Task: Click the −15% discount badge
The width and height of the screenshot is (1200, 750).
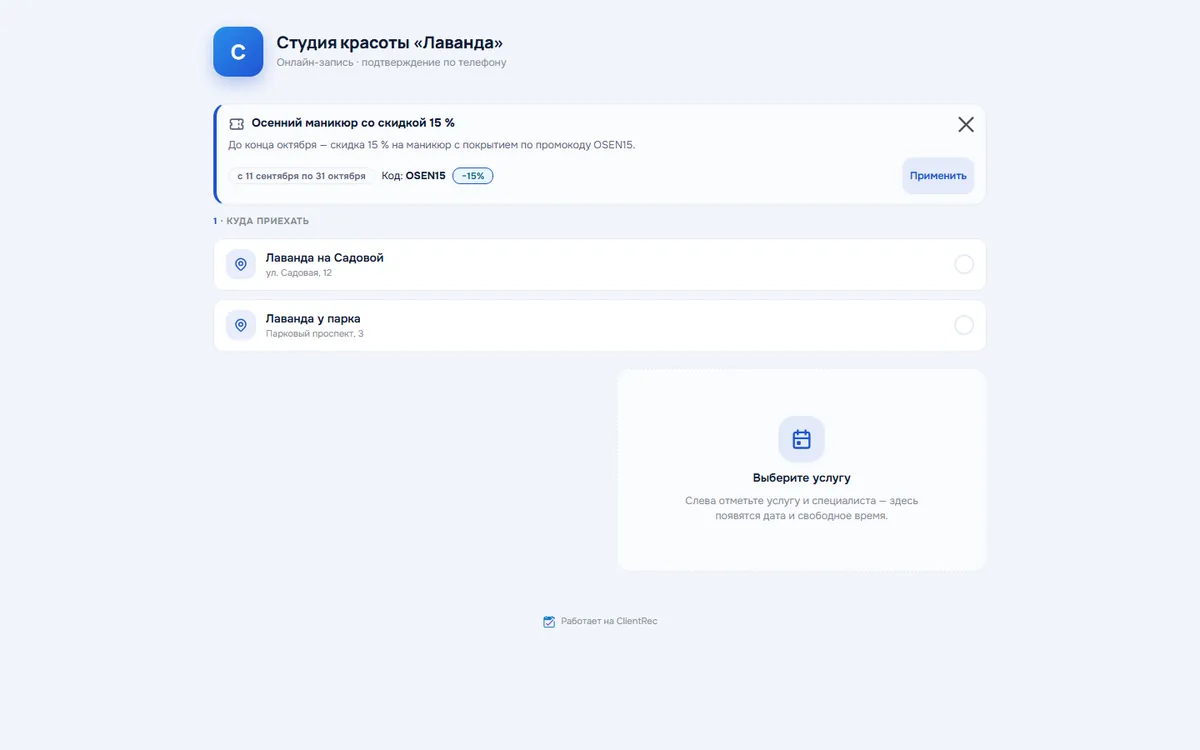Action: [473, 176]
